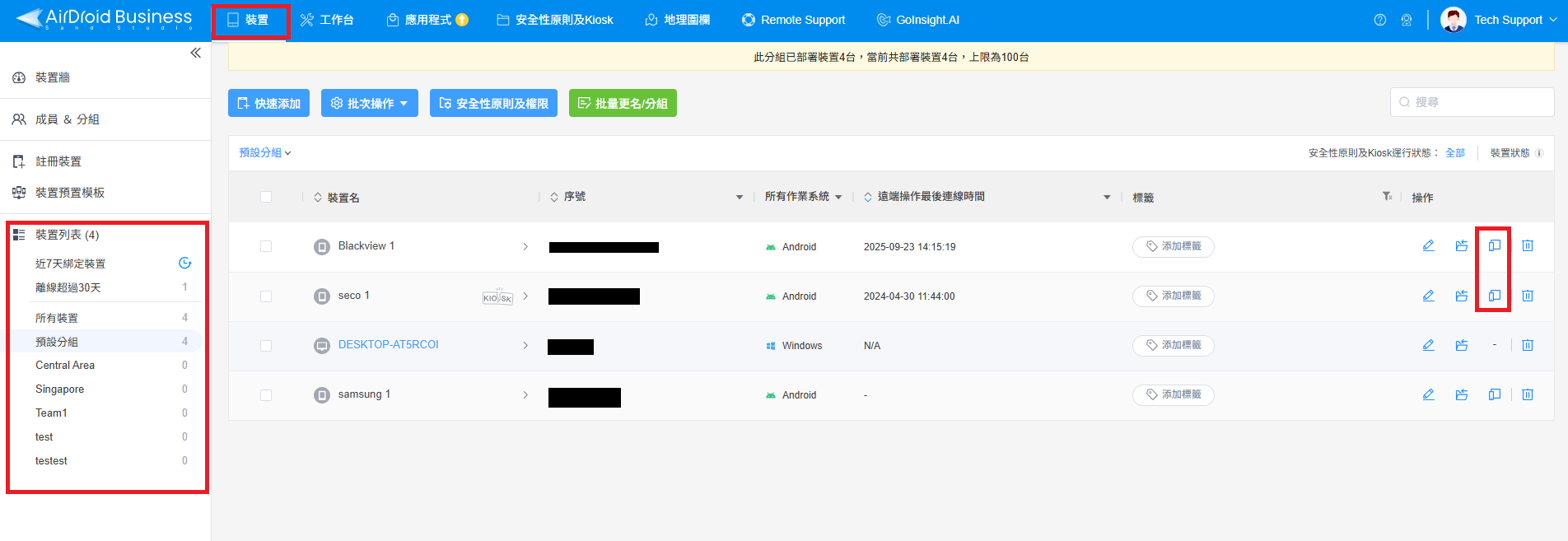Open remote control icon for Blackview 1
The height and width of the screenshot is (541, 1568).
[x=1495, y=246]
